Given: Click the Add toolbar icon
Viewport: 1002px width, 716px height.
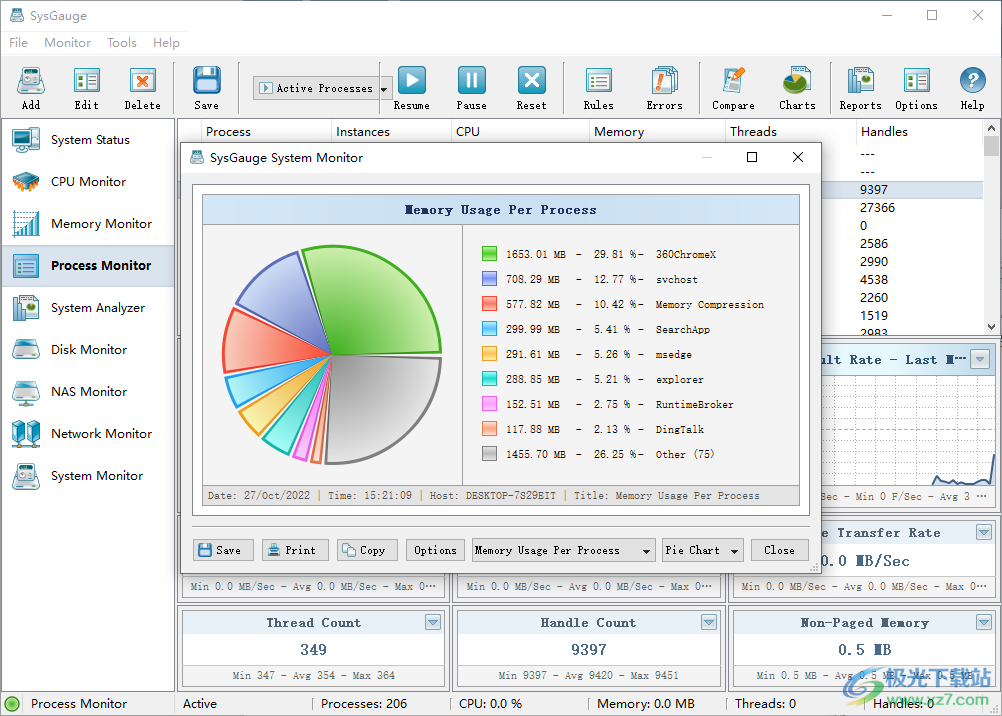Looking at the screenshot, I should 31,88.
